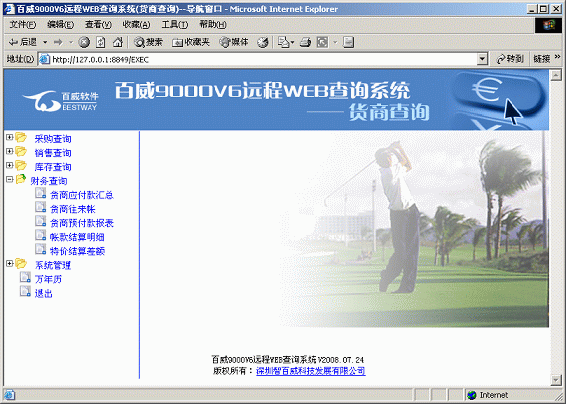Open 货商预付款报表 report

click(82, 223)
